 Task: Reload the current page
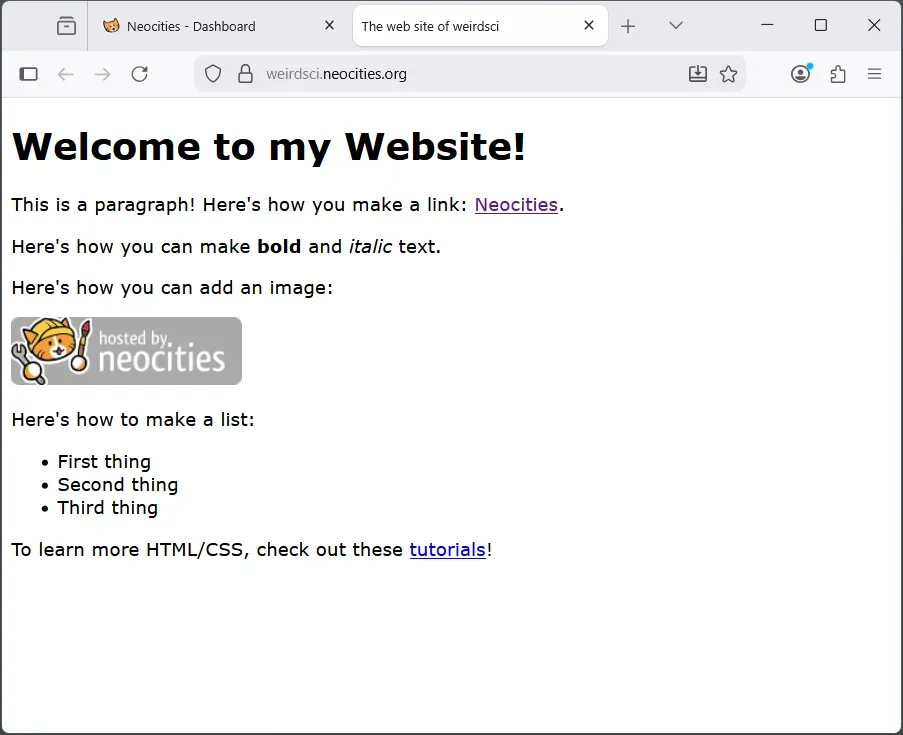tap(139, 73)
